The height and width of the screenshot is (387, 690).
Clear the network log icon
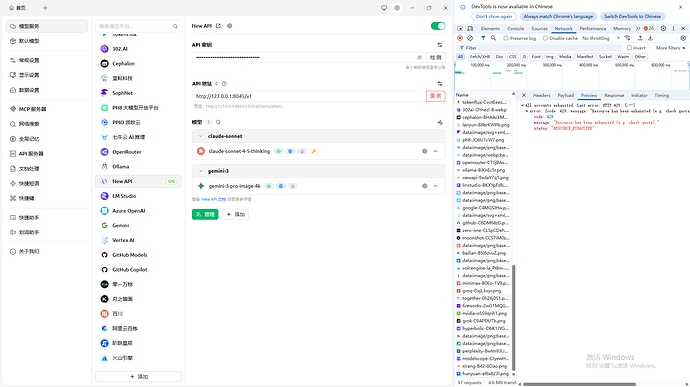[x=470, y=38]
